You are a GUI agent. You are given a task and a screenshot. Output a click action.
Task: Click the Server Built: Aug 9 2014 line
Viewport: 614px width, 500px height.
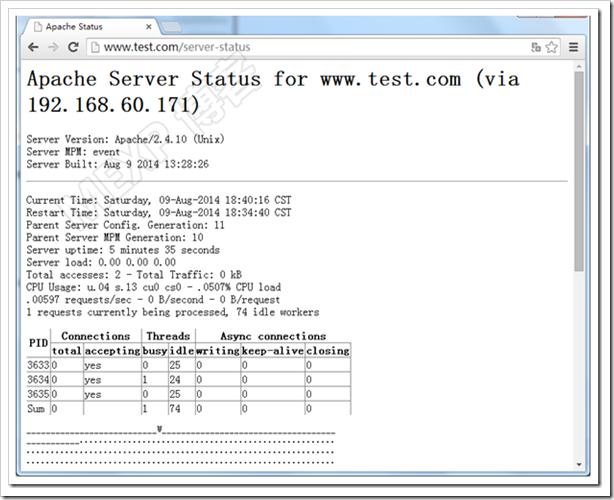coord(117,164)
